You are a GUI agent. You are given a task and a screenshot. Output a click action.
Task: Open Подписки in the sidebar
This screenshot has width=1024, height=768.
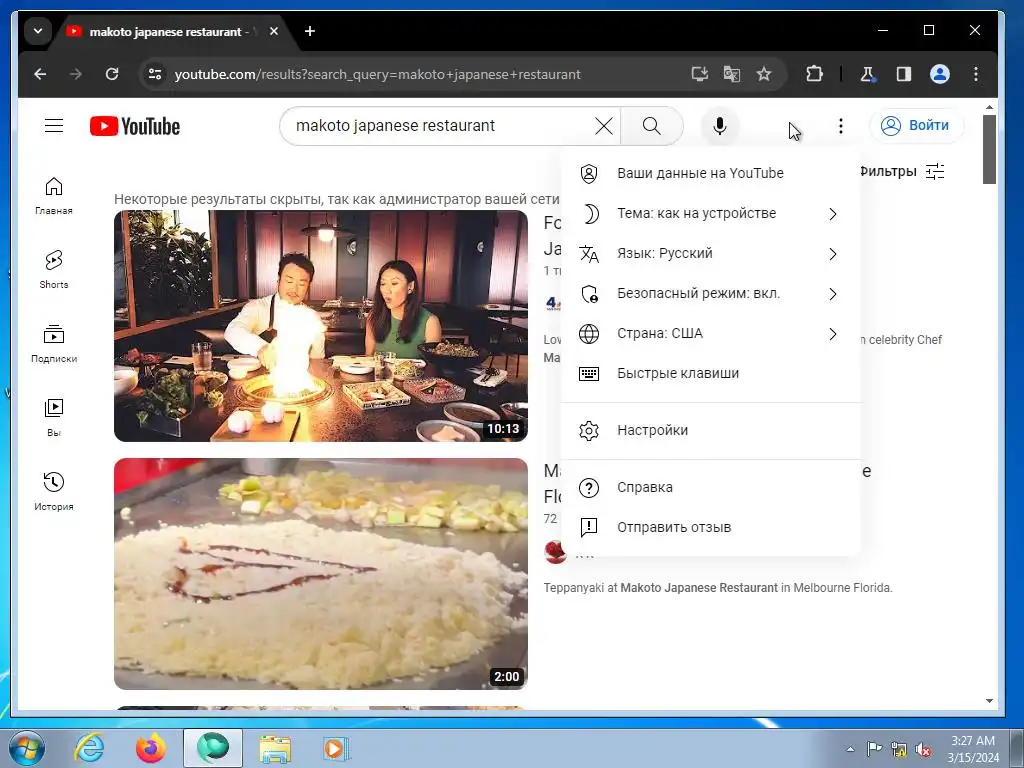(54, 344)
